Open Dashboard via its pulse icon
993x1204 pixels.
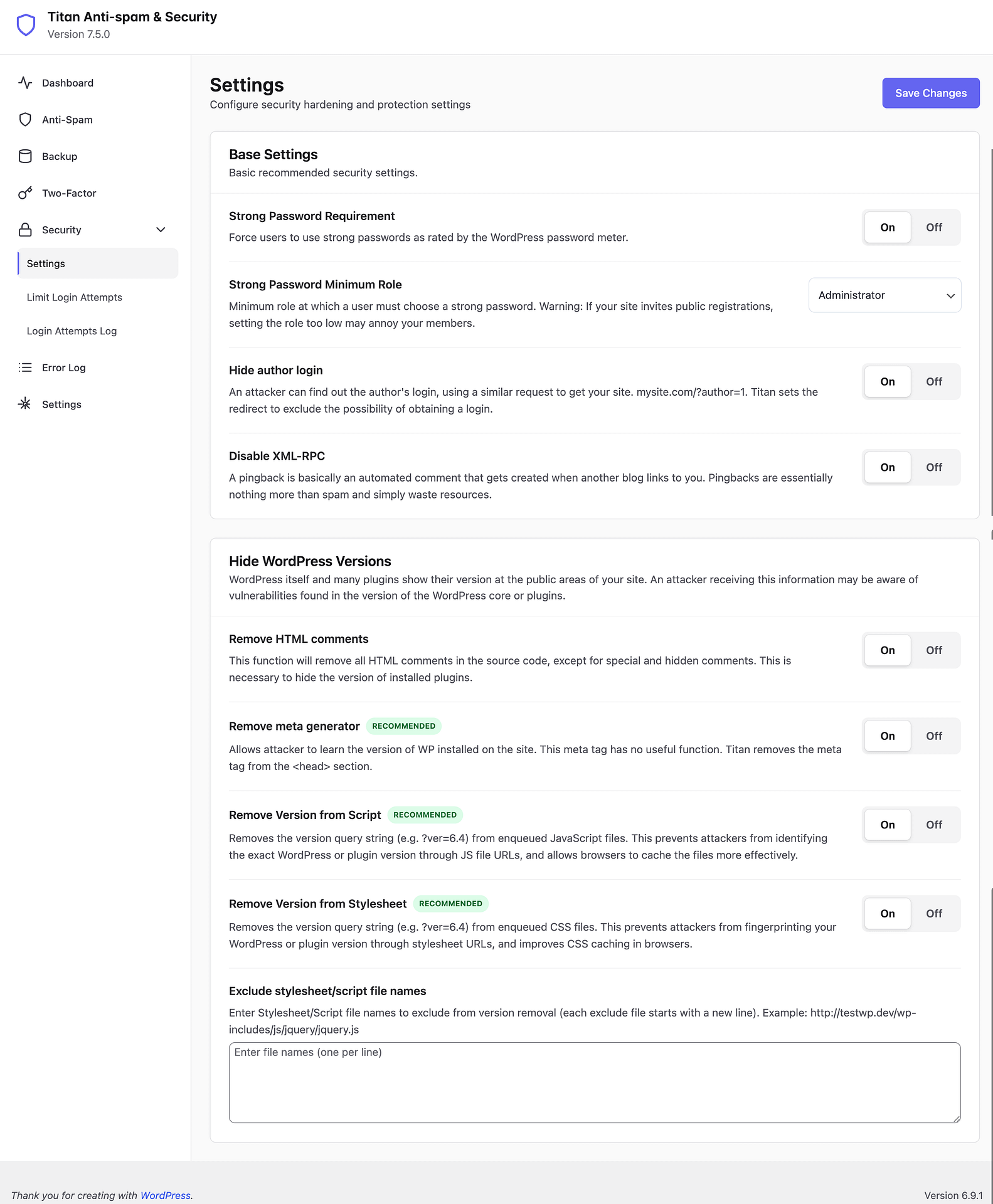pyautogui.click(x=25, y=83)
